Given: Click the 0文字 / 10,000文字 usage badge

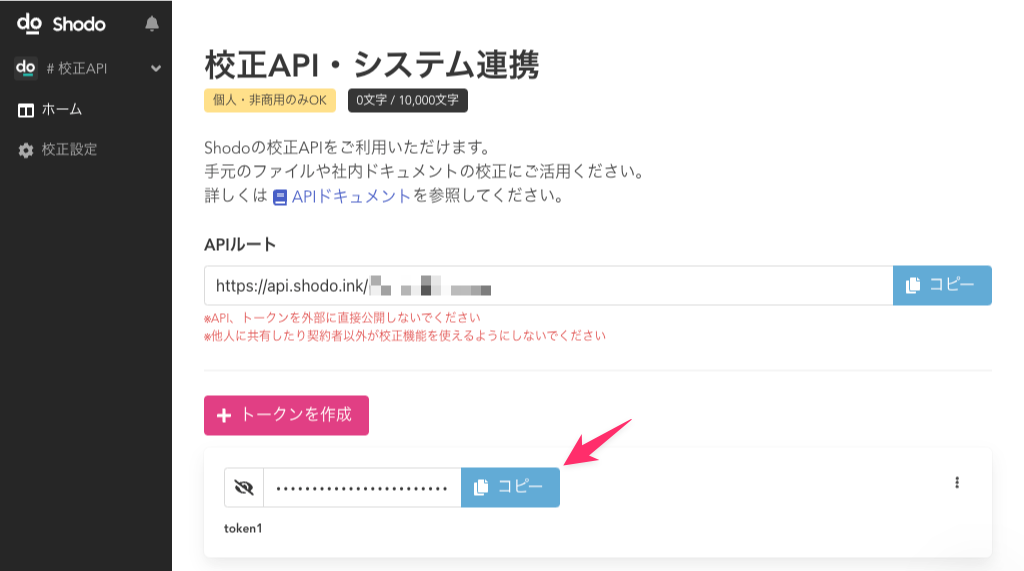Looking at the screenshot, I should pyautogui.click(x=408, y=100).
